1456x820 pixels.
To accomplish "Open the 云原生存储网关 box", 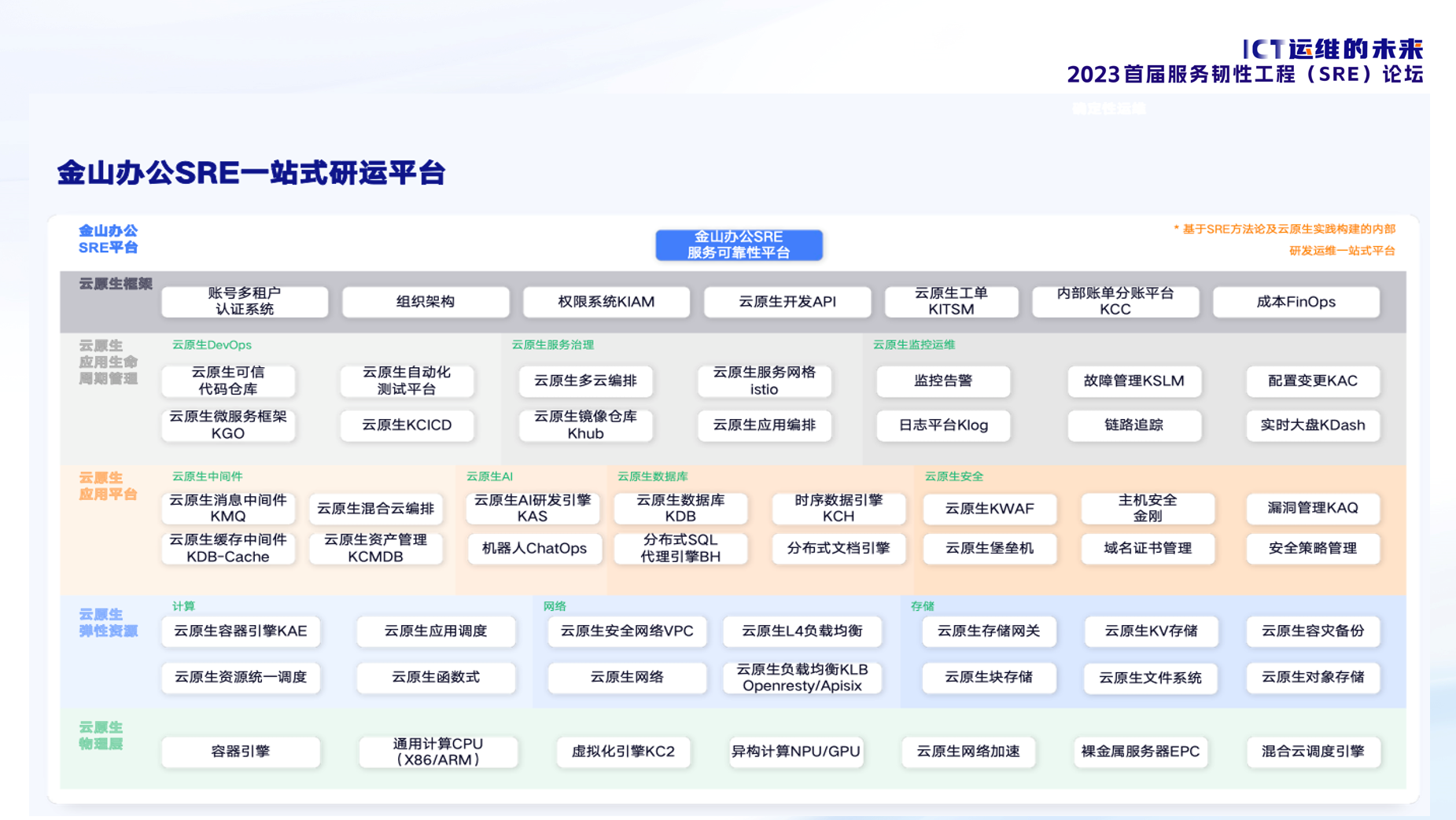I will coord(989,631).
